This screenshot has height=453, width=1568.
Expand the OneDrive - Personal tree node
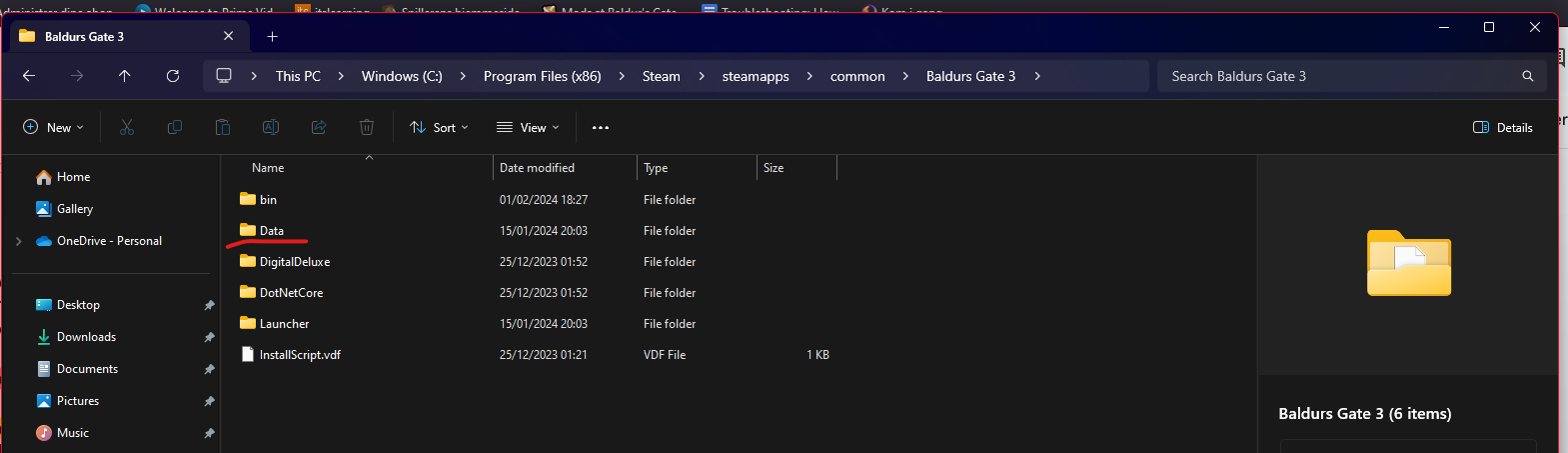18,241
